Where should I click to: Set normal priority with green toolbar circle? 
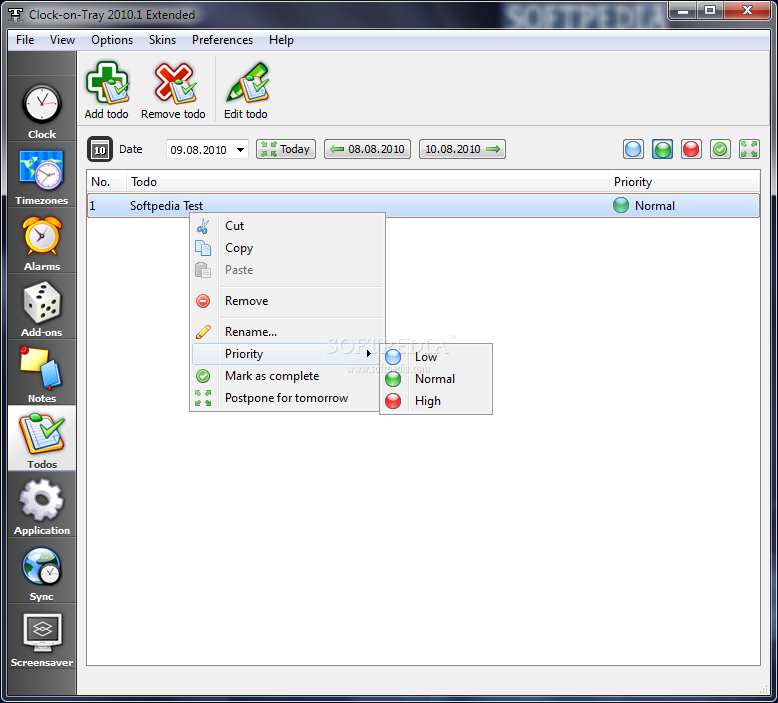point(662,149)
